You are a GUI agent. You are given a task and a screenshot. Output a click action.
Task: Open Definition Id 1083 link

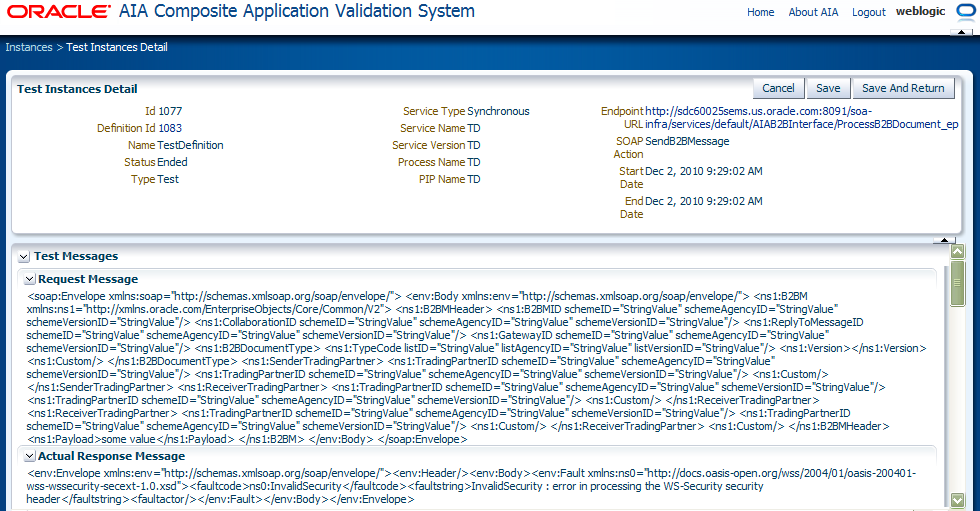pos(170,128)
